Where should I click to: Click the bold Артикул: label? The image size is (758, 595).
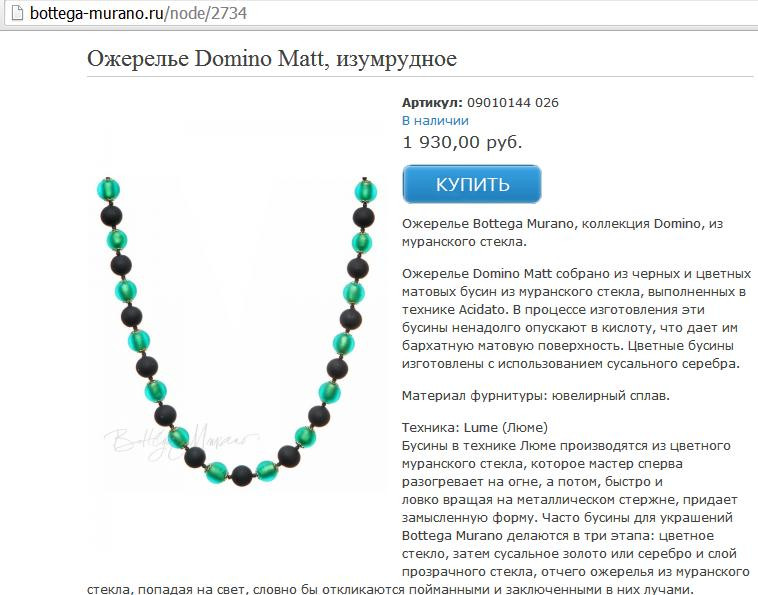(432, 102)
